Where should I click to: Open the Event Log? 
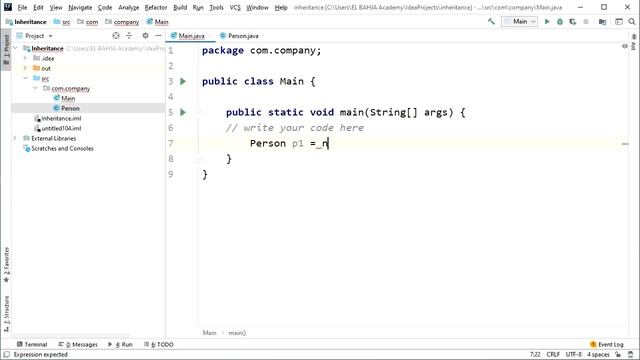pyautogui.click(x=607, y=344)
